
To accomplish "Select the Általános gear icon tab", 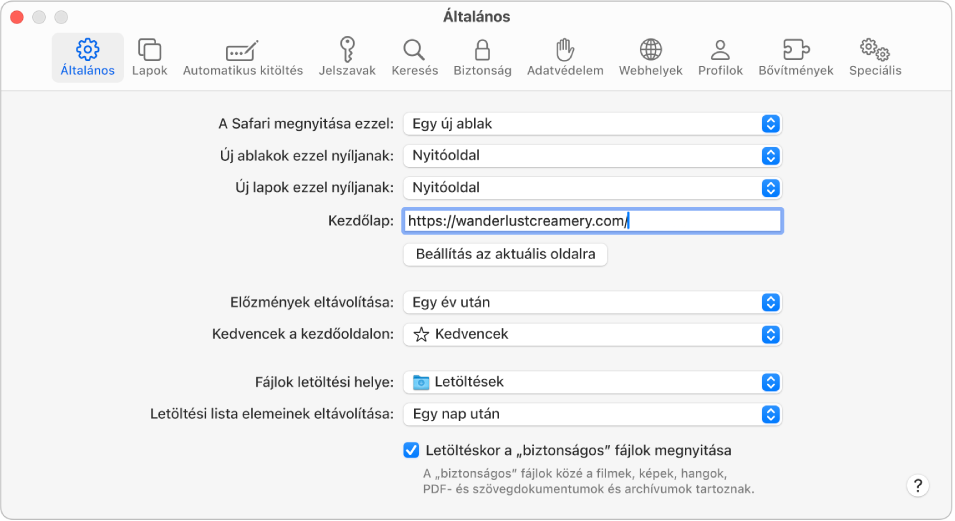I will coord(88,58).
